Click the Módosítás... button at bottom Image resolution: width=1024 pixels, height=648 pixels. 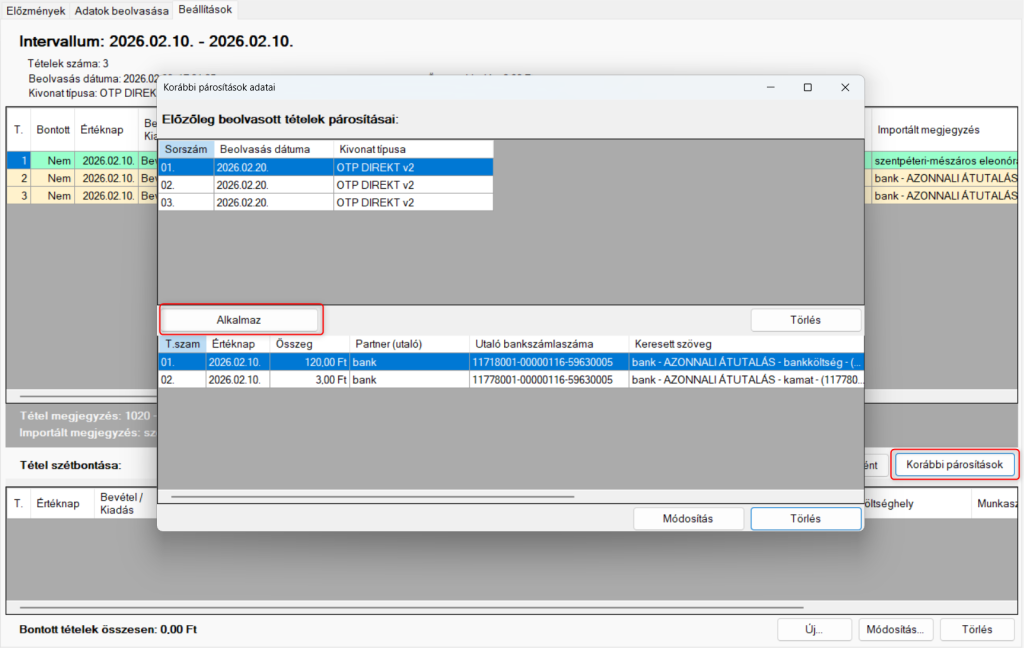point(896,629)
